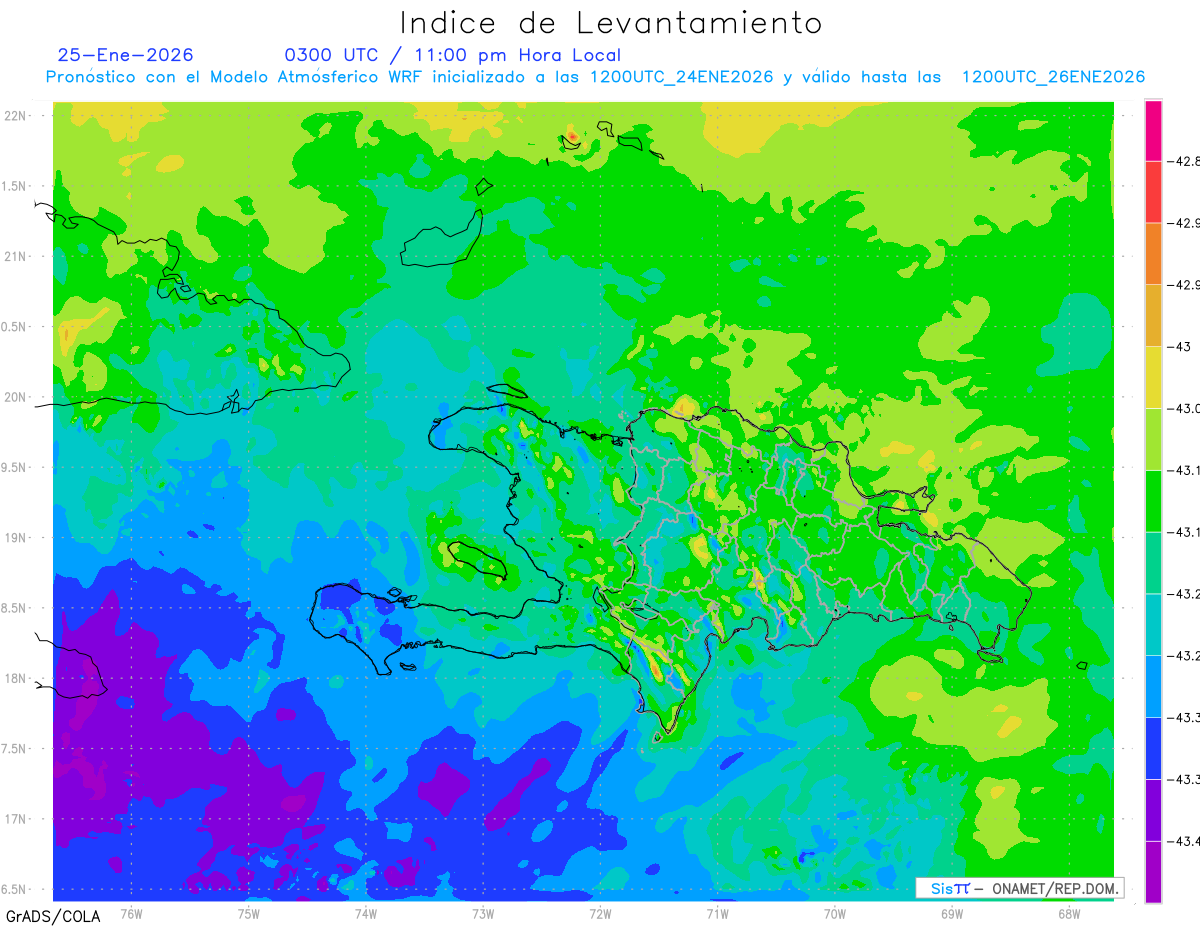Select the gold colorbar swatch
Viewport: 1200px width, 927px height.
(x=1153, y=316)
